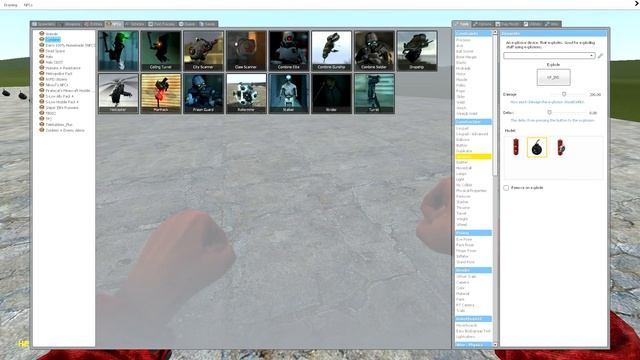Spawn the Ceiling Turret NPC
This screenshot has height=360, width=640.
[161, 51]
